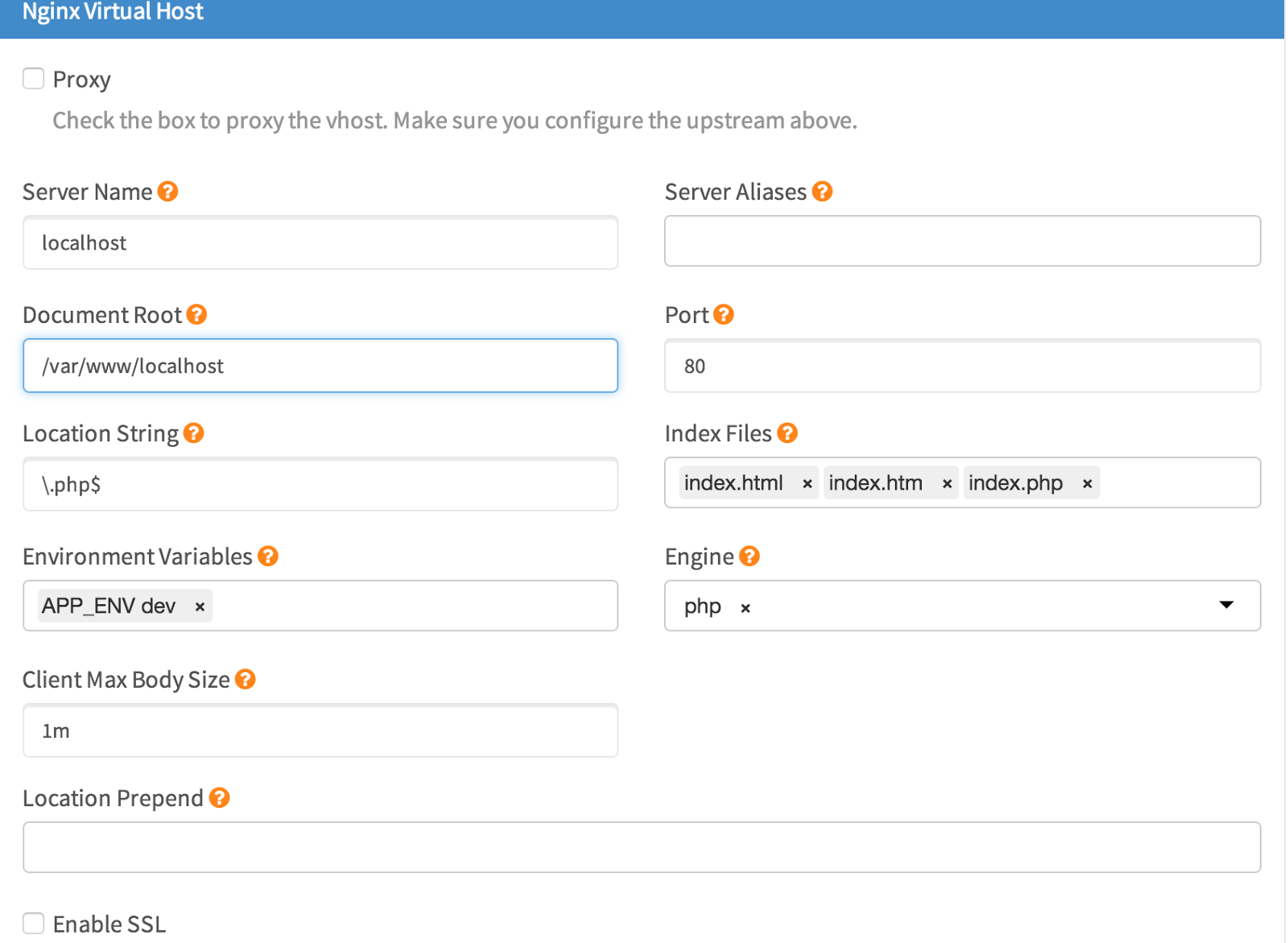Remove the APP_ENV dev variable tag

pos(200,607)
